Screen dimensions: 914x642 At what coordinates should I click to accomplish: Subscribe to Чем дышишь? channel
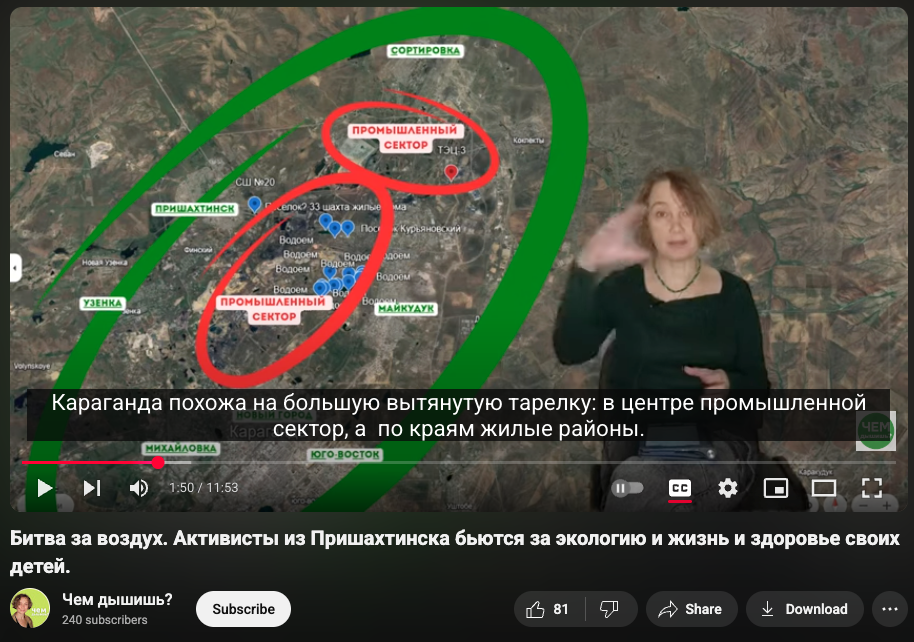[x=243, y=609]
